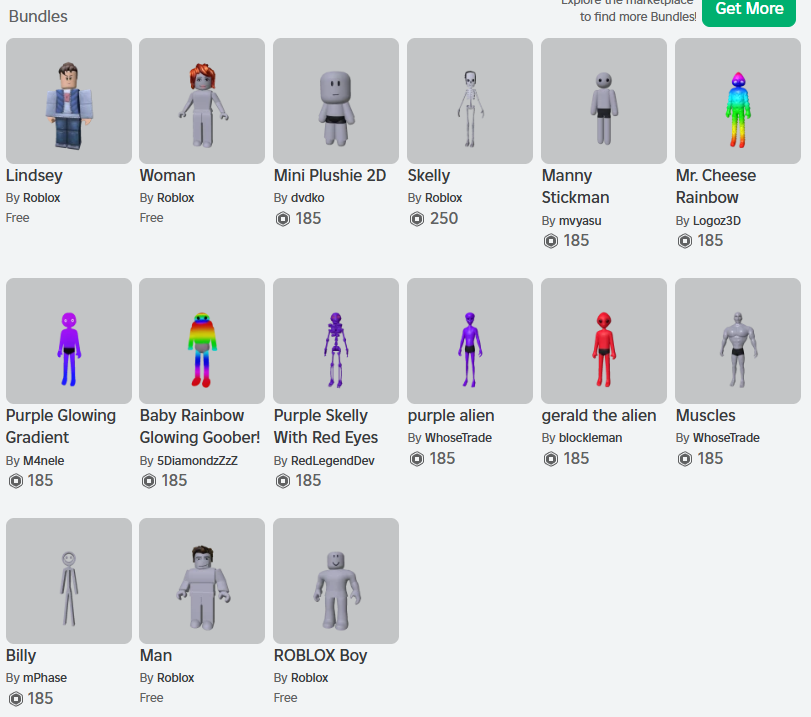The width and height of the screenshot is (811, 717).
Task: Open WhoseTrade under purple alien
Action: pyautogui.click(x=458, y=438)
